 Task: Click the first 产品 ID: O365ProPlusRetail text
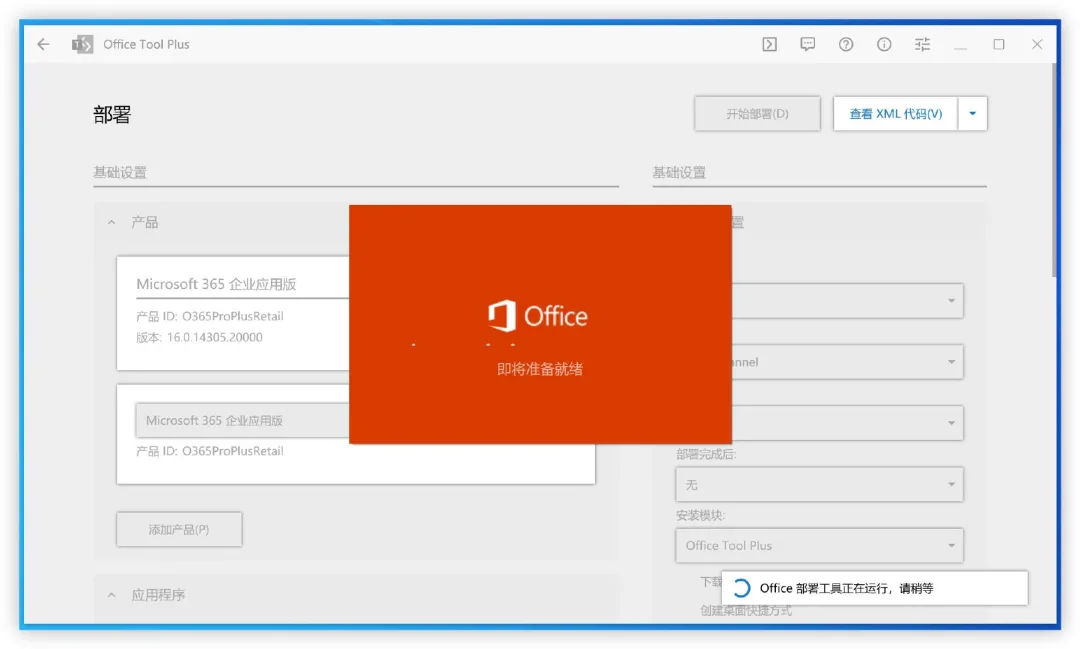click(209, 316)
